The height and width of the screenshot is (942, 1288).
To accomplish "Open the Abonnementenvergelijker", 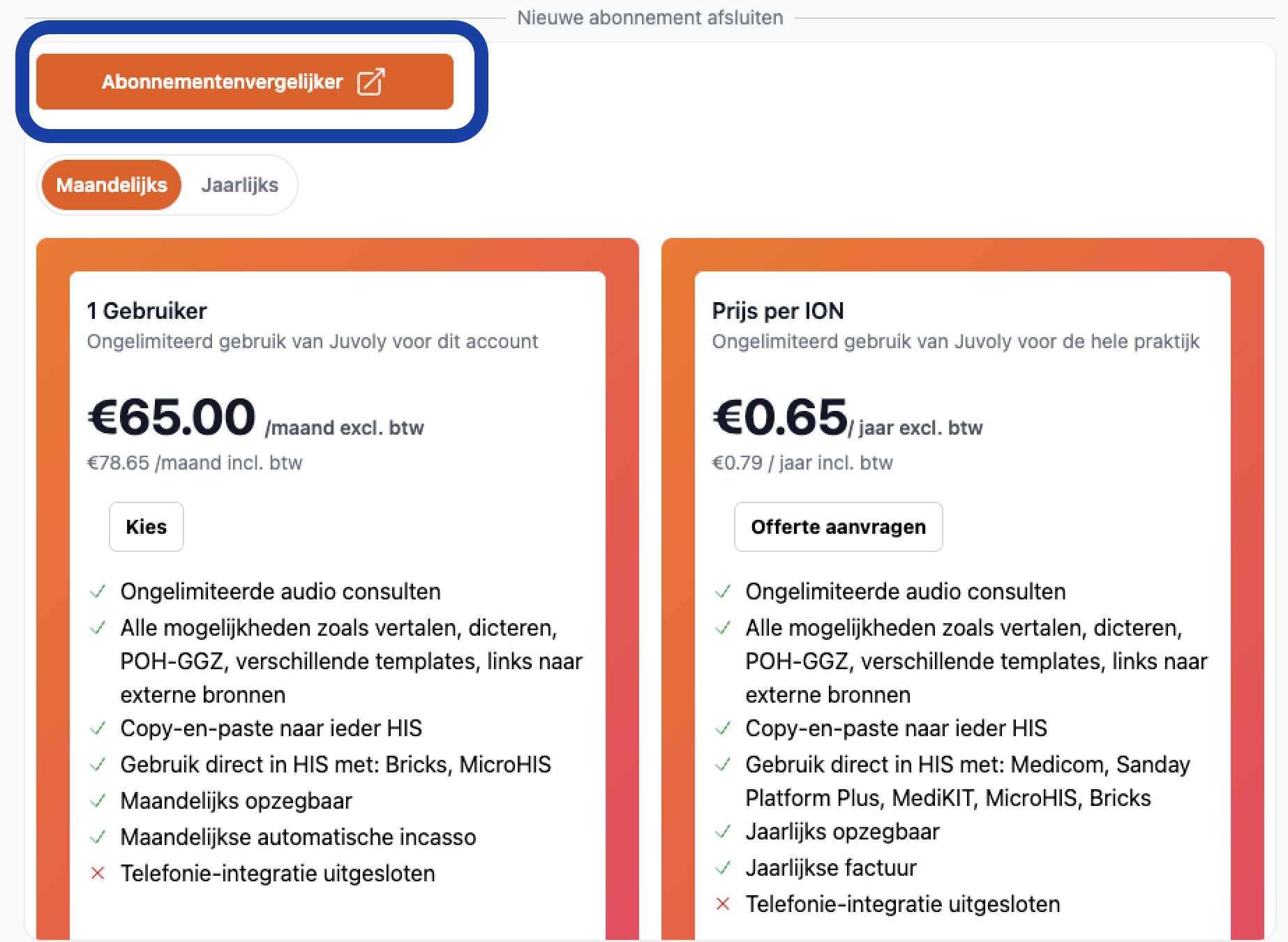I will (x=223, y=82).
